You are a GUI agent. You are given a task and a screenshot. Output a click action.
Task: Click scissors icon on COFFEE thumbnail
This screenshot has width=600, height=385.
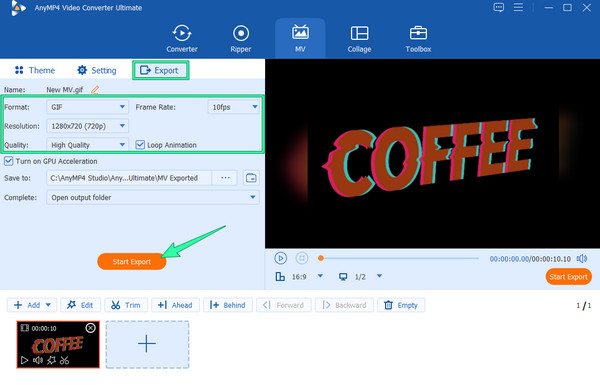point(64,360)
